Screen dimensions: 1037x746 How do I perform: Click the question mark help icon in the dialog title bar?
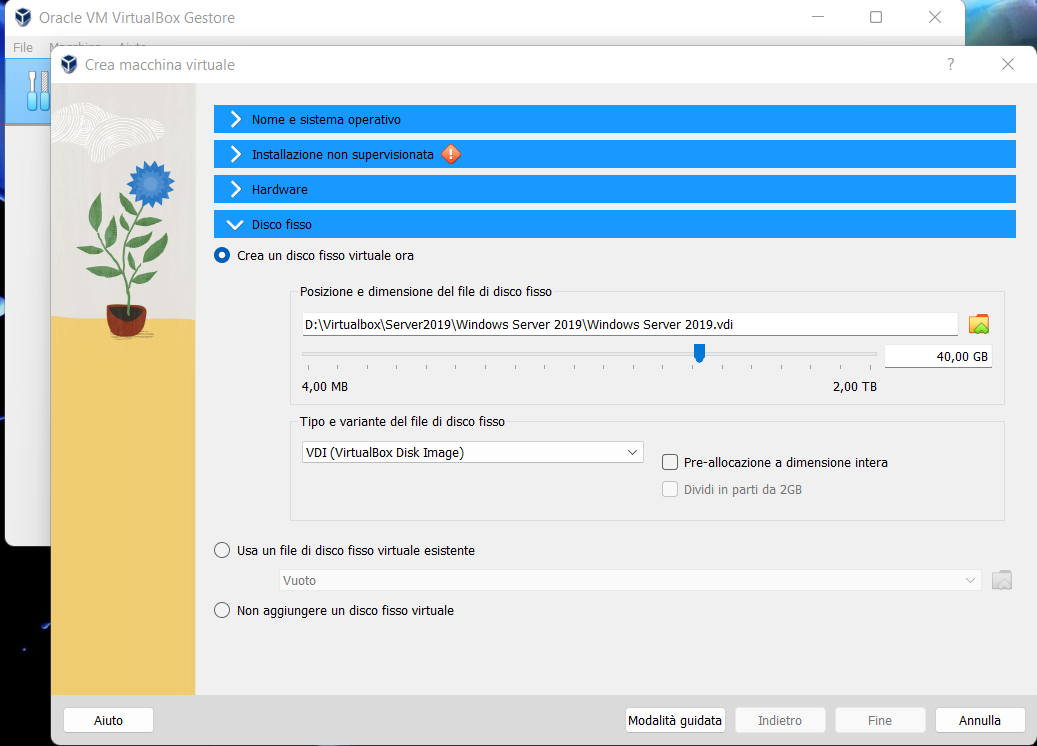click(950, 64)
